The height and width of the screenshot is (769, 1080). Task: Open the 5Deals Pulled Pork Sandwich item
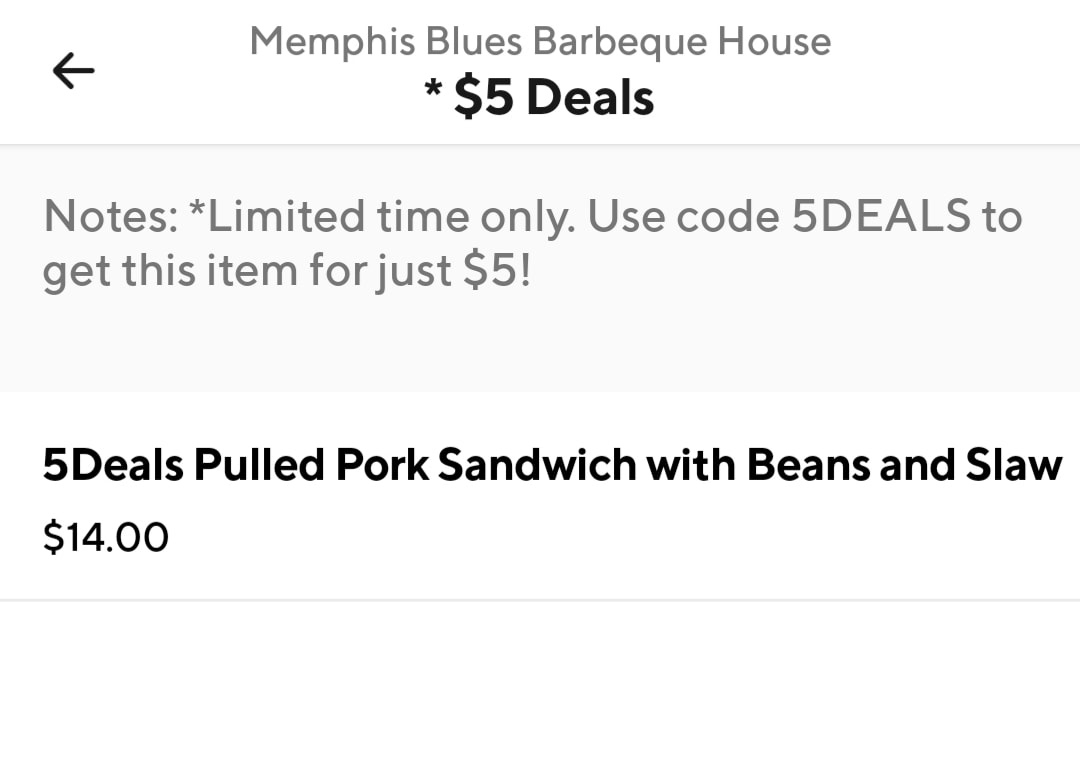point(552,465)
